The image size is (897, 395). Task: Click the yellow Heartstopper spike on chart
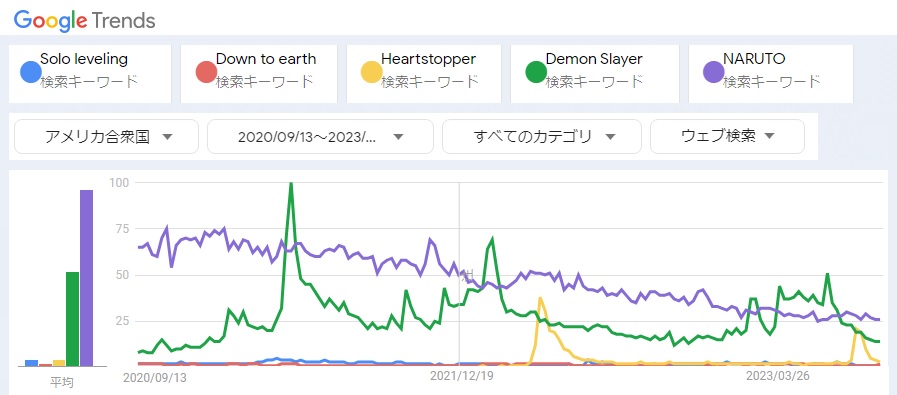tap(540, 301)
